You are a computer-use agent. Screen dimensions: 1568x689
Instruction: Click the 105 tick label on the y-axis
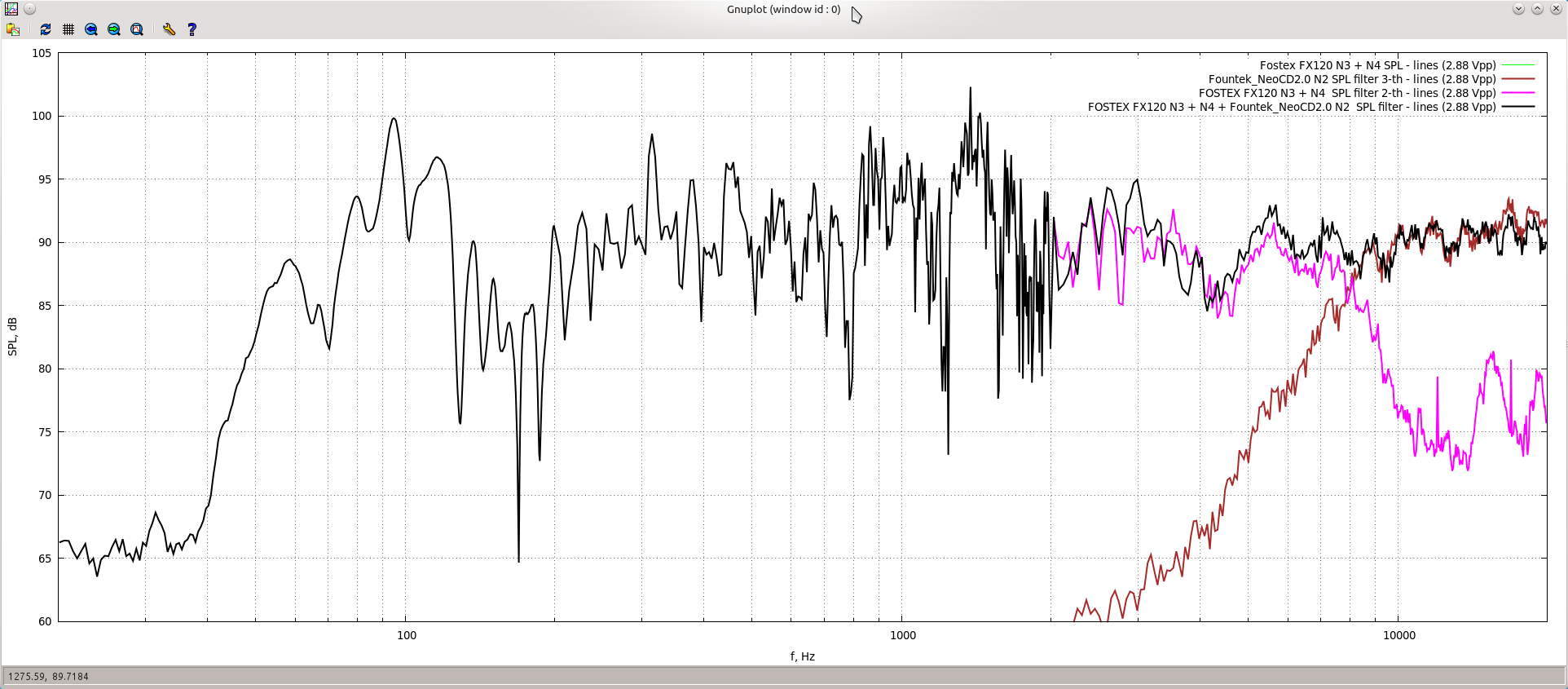pos(42,53)
